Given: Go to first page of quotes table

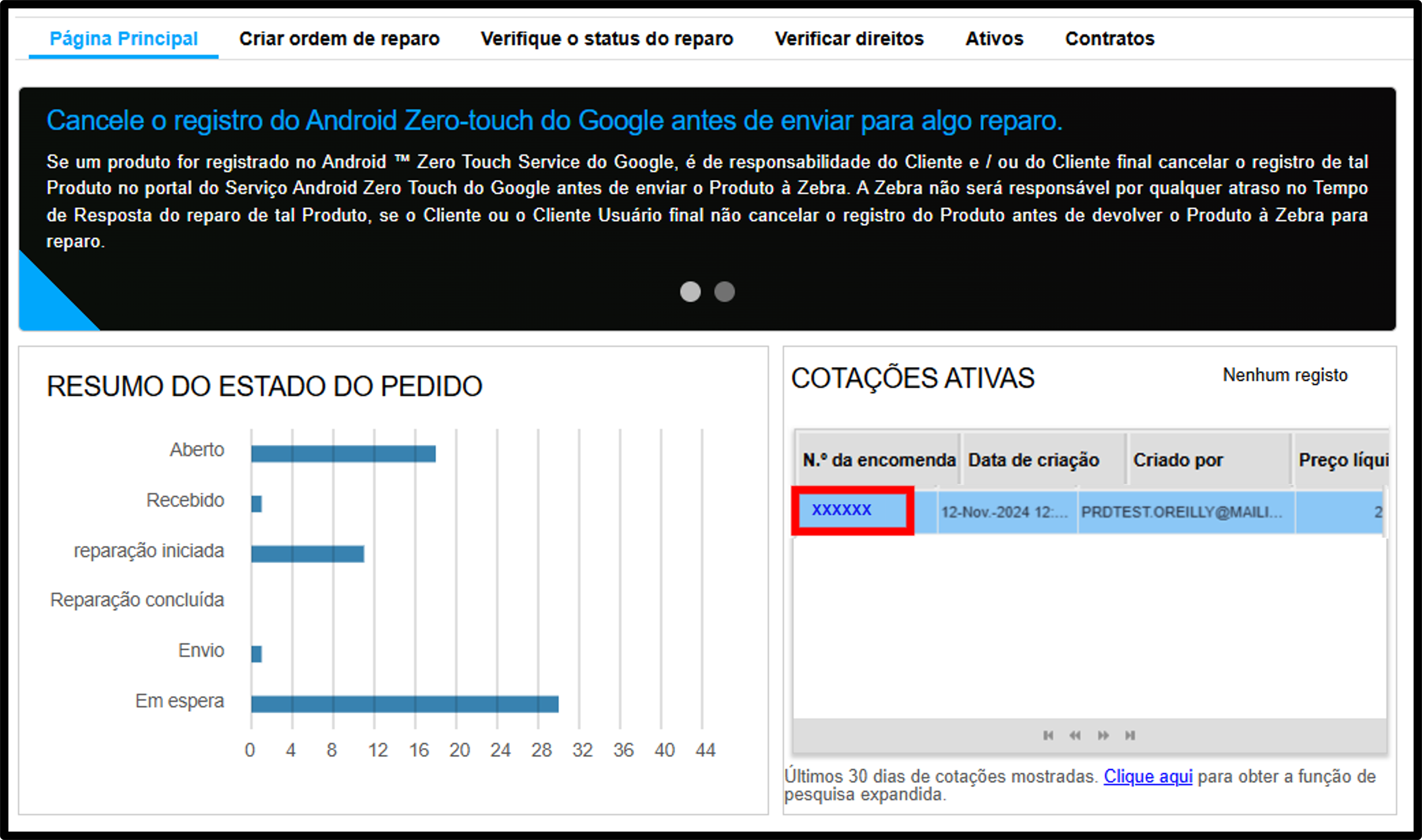Looking at the screenshot, I should point(1048,735).
